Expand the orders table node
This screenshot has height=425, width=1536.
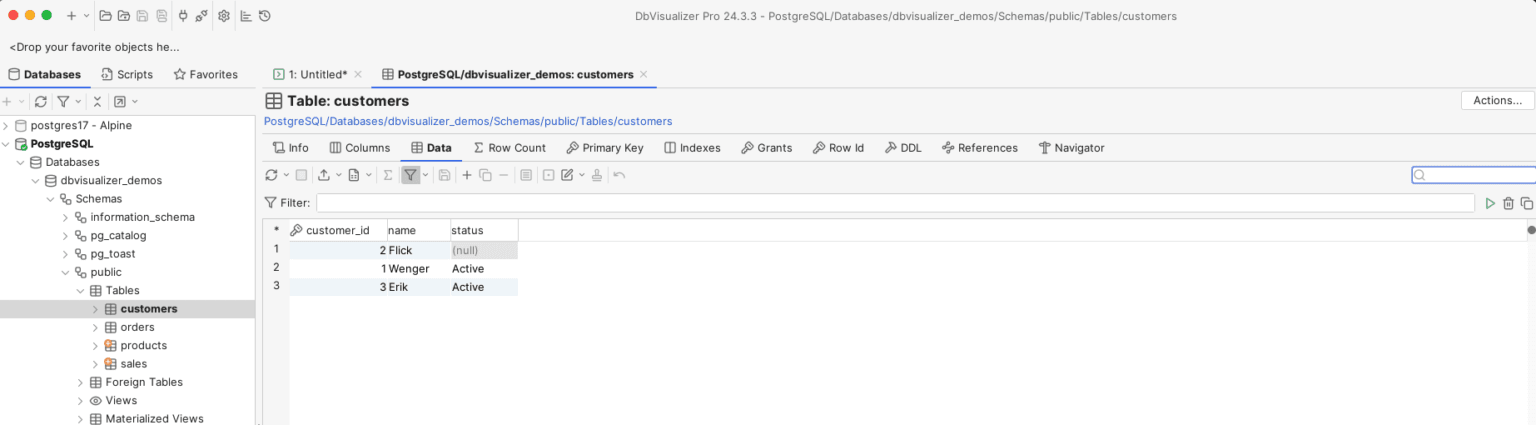pos(96,327)
